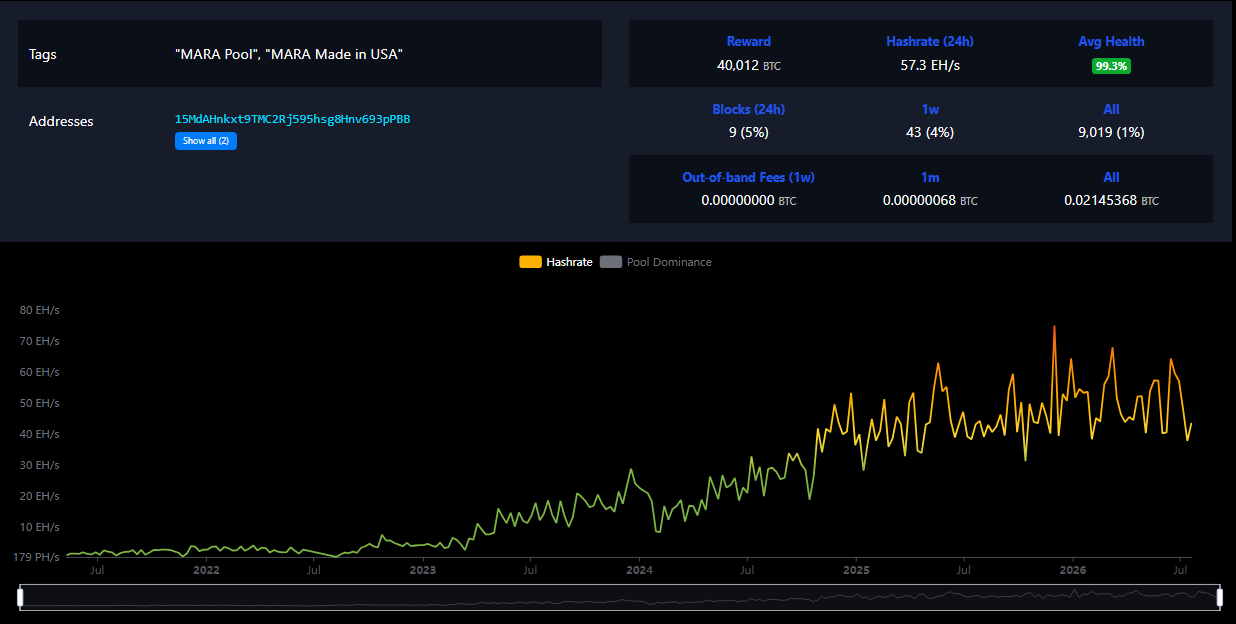The image size is (1236, 624).
Task: Click the Out-of-band Fees (1w) header
Action: point(748,177)
